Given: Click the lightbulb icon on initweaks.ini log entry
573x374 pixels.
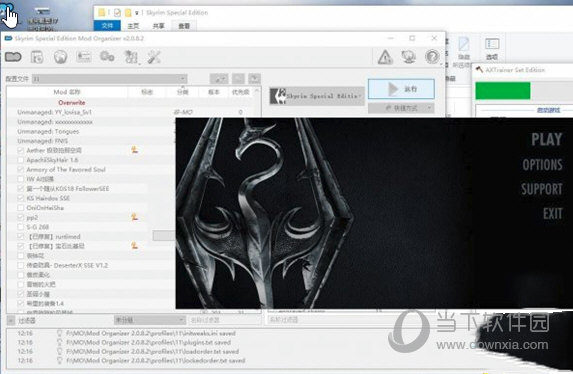Looking at the screenshot, I should 59,333.
